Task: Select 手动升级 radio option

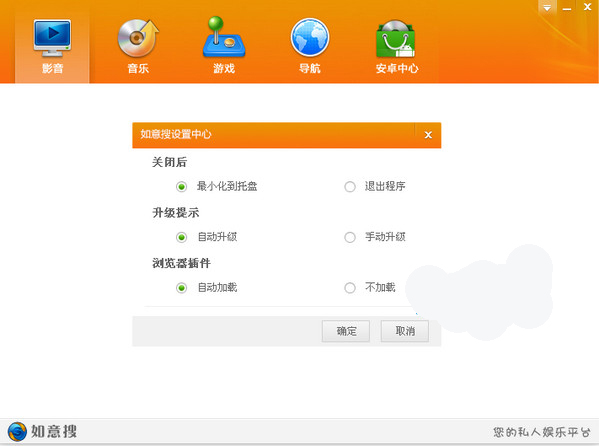Action: (350, 237)
